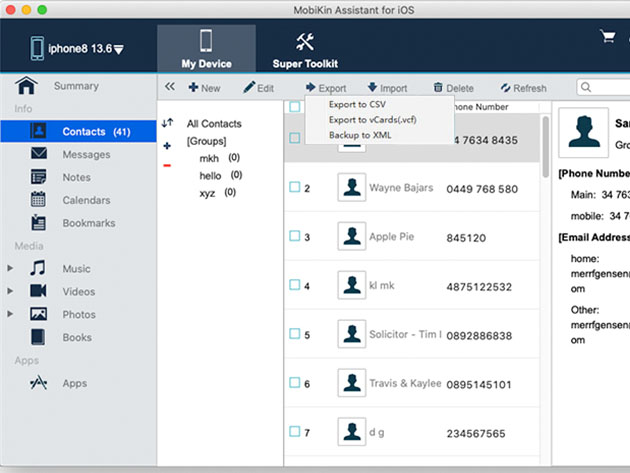Screen dimensions: 630x473
Task: Check the Solicitor - Tim checkbox
Action: (x=295, y=334)
